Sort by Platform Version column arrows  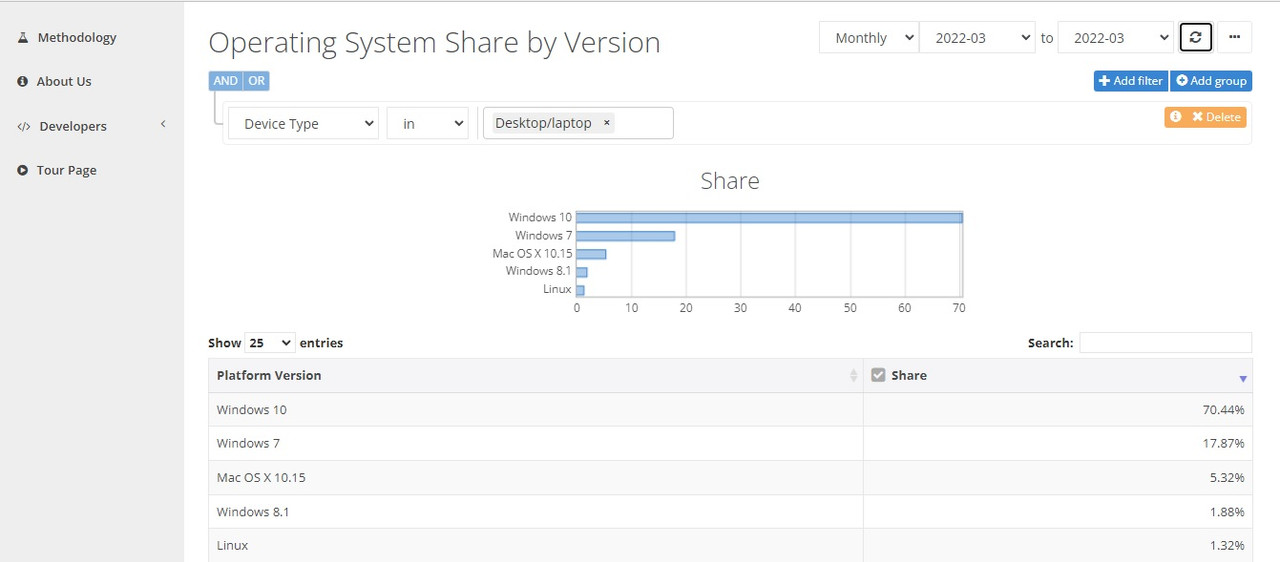(x=853, y=376)
